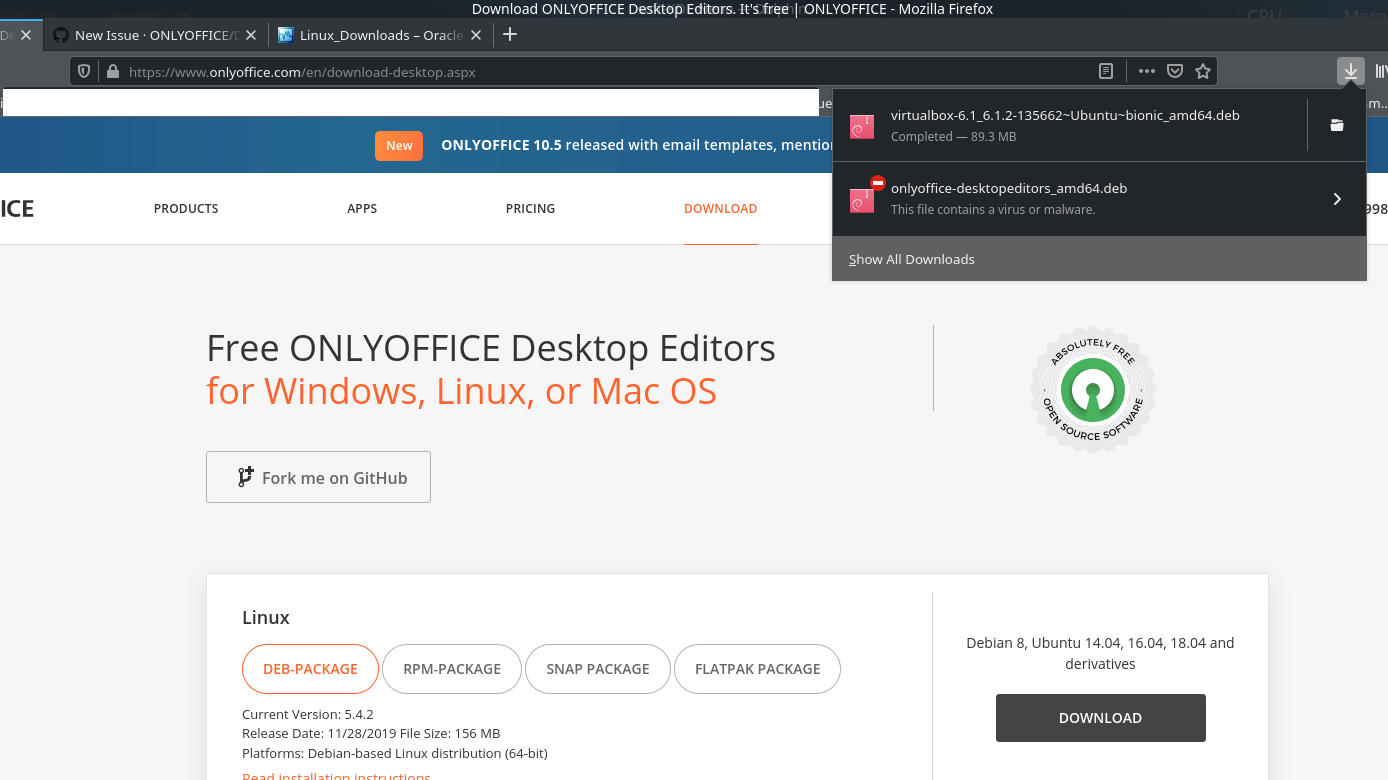Click the virtualbox deb file entry
The image size is (1388, 780).
click(1069, 125)
